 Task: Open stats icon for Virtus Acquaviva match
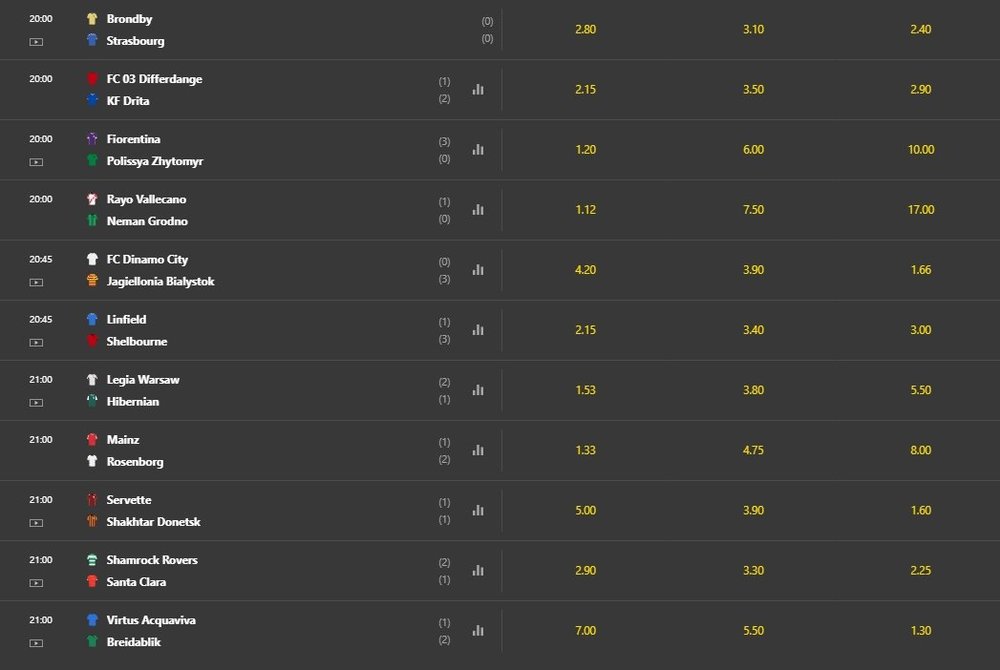tap(478, 630)
